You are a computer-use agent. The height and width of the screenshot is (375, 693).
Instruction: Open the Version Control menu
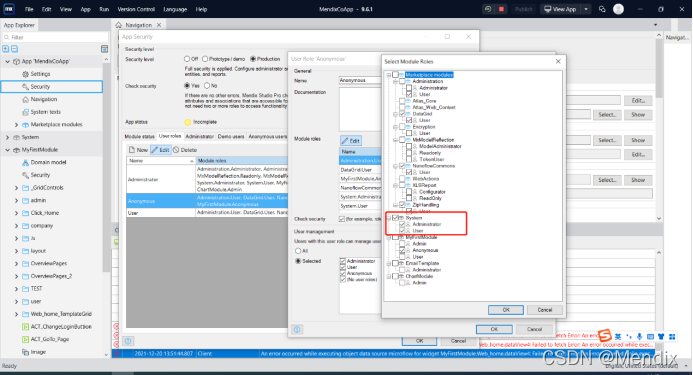(x=136, y=9)
